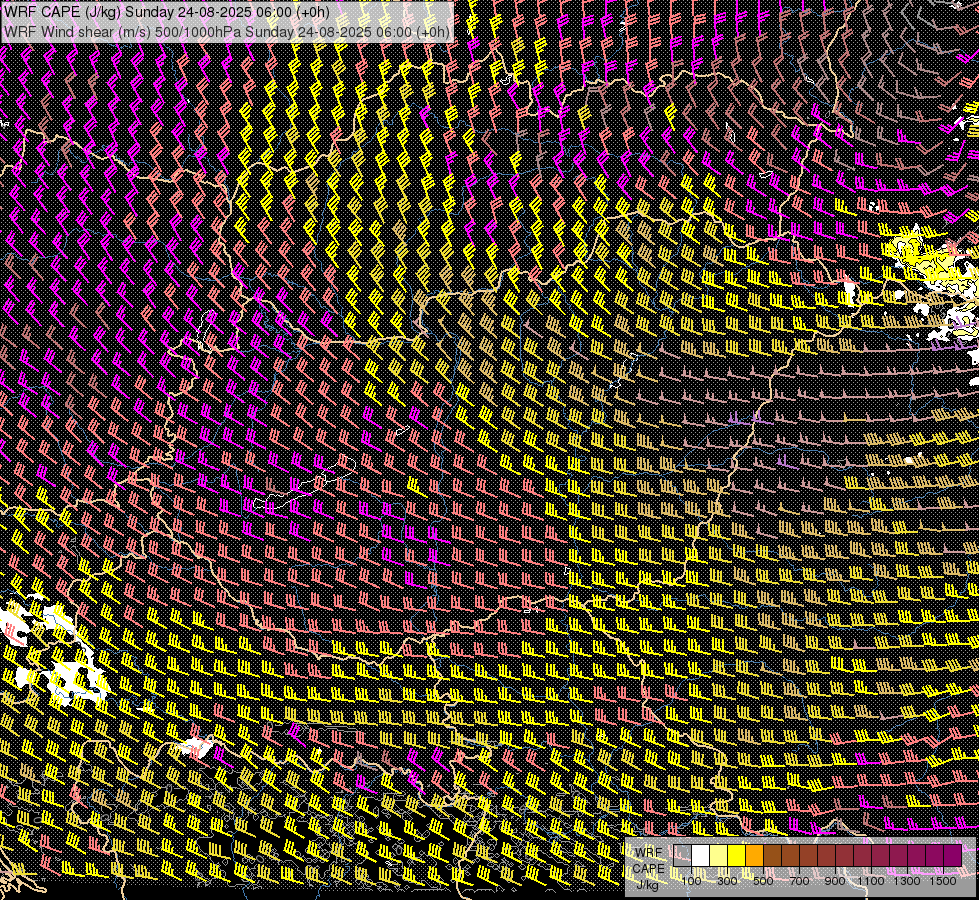Image resolution: width=979 pixels, height=900 pixels.
Task: Select the transparent first legend swatch
Action: [x=682, y=856]
